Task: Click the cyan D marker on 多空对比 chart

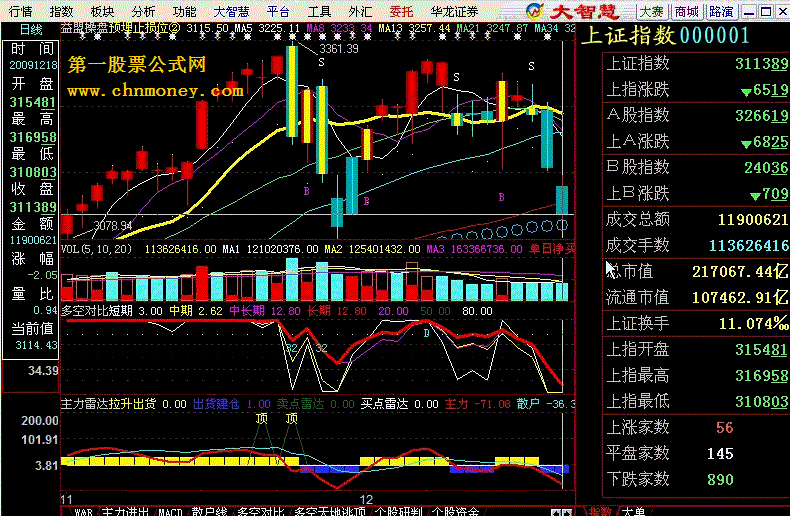Action: (426, 333)
